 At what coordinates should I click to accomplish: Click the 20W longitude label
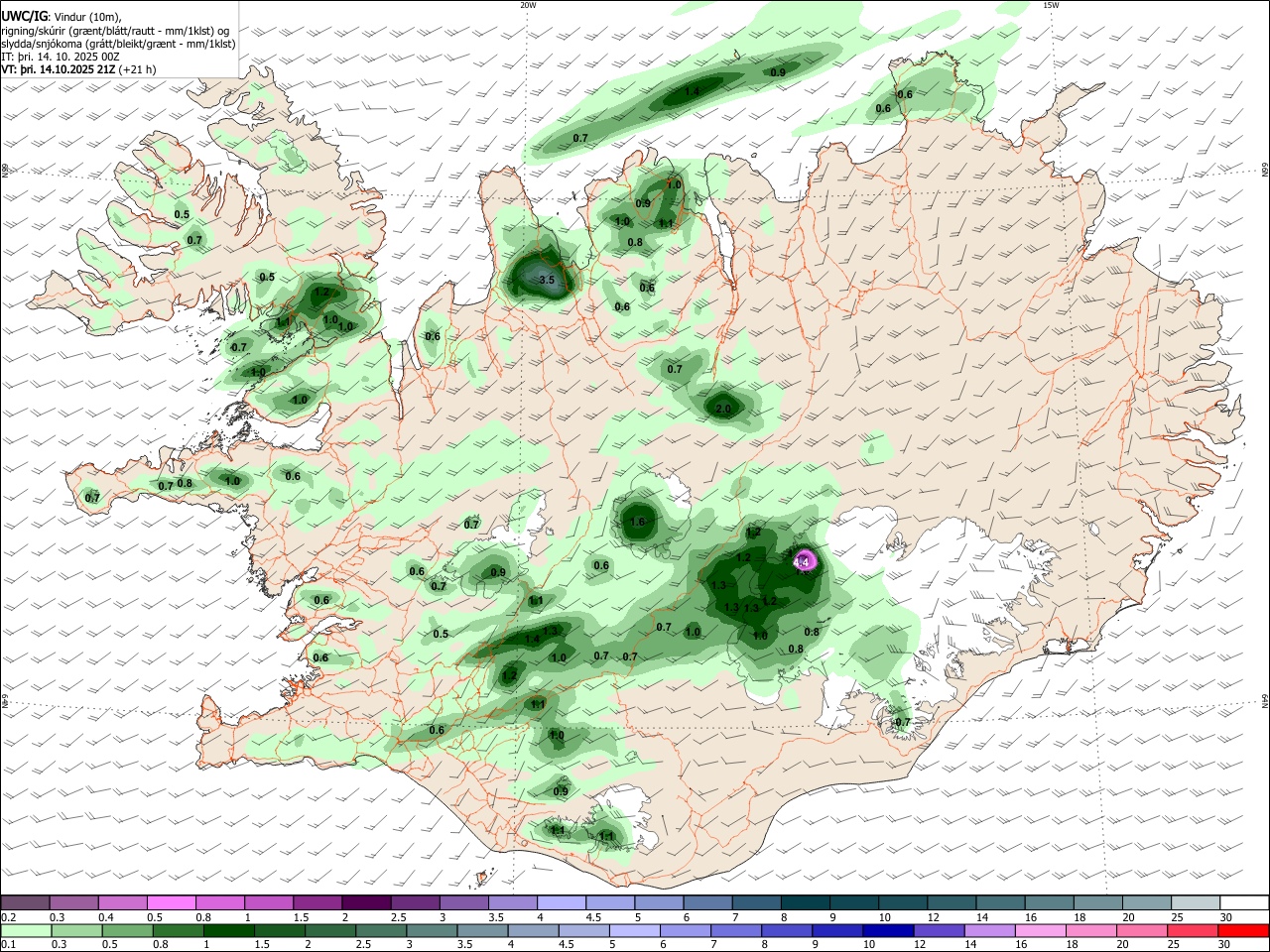click(x=528, y=5)
